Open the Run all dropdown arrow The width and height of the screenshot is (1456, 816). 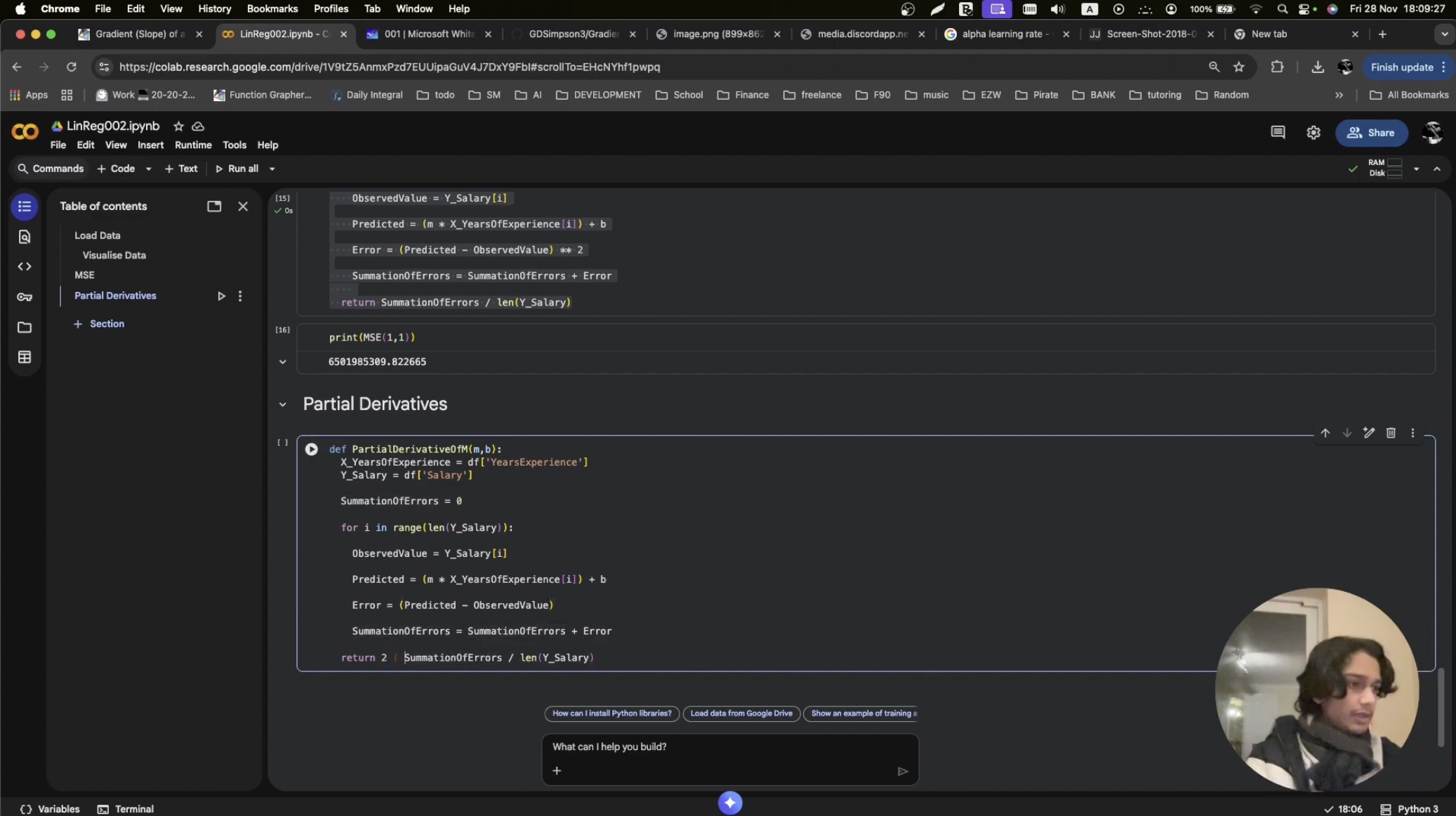[x=272, y=169]
